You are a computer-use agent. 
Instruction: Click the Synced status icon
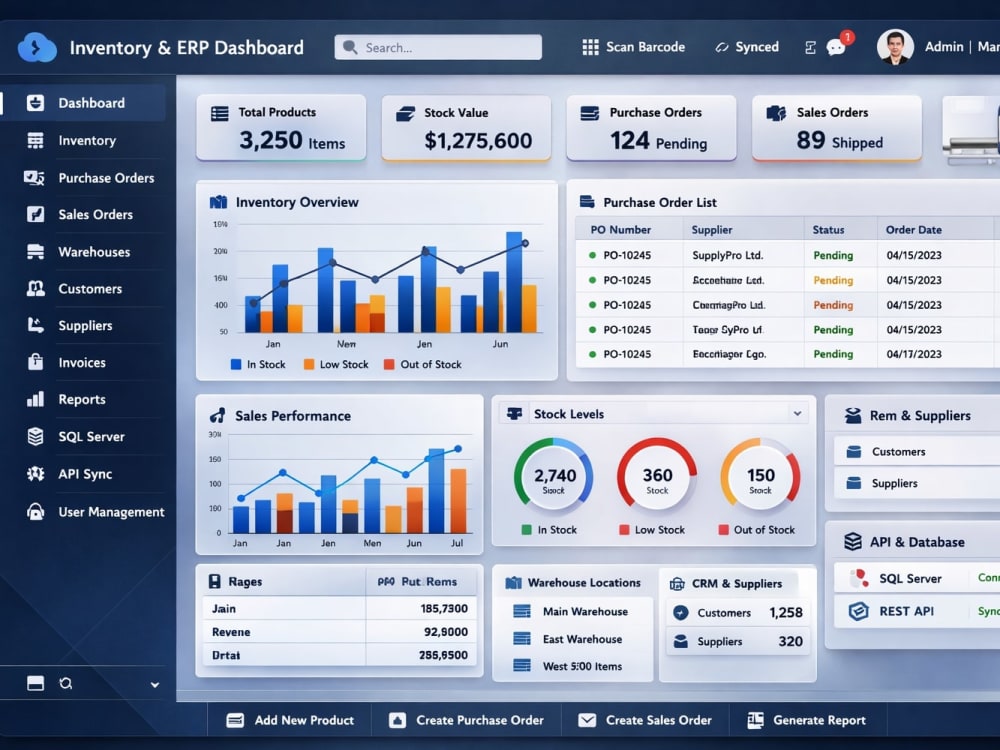(x=722, y=47)
